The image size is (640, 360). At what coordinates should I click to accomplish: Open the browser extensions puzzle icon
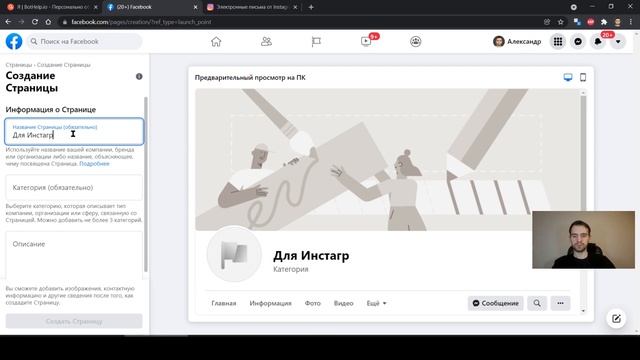tap(604, 22)
